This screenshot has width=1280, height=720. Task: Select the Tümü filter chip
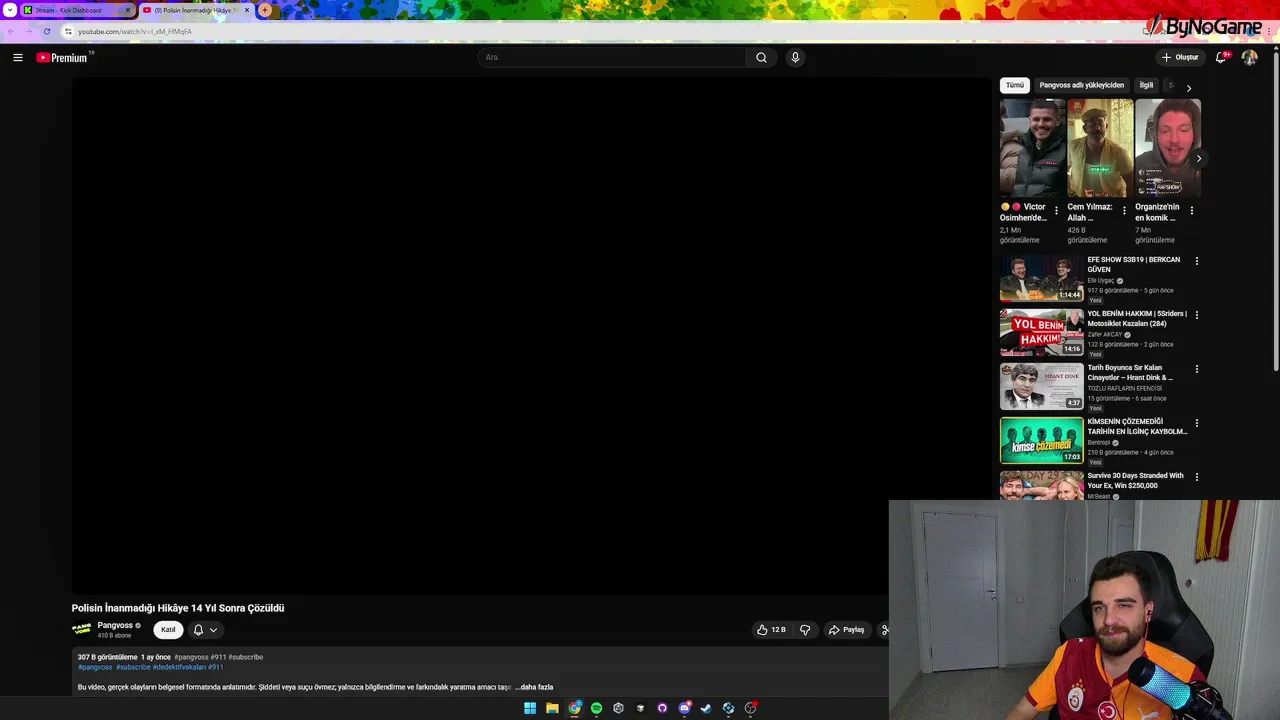(x=1015, y=85)
